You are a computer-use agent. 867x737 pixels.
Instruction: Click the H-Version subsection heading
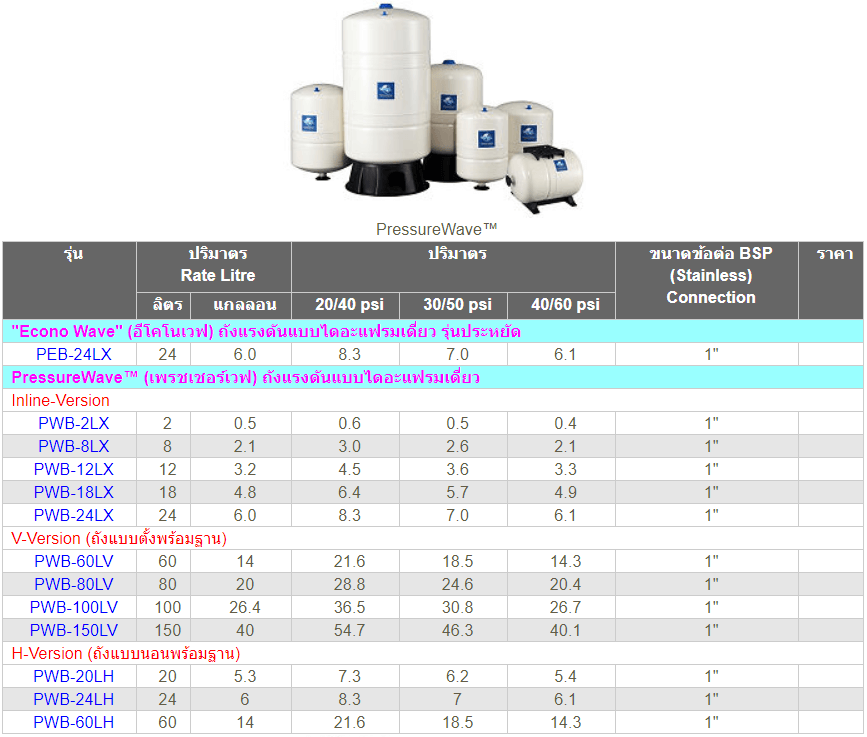point(125,653)
